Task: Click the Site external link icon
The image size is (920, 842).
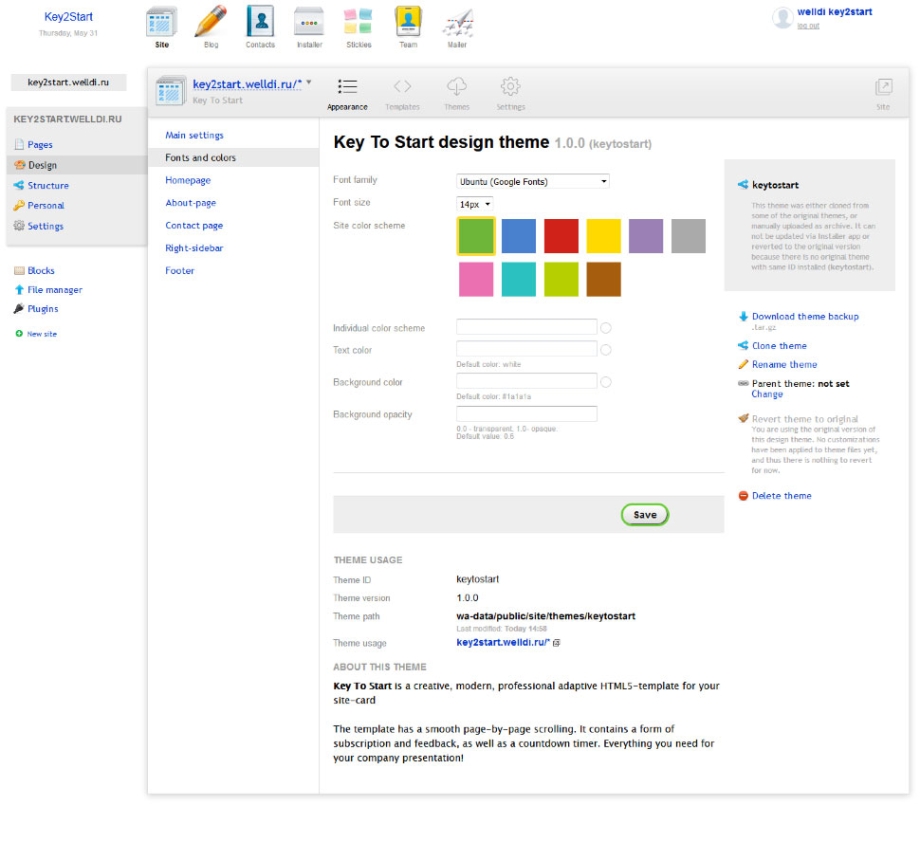Action: coord(883,88)
